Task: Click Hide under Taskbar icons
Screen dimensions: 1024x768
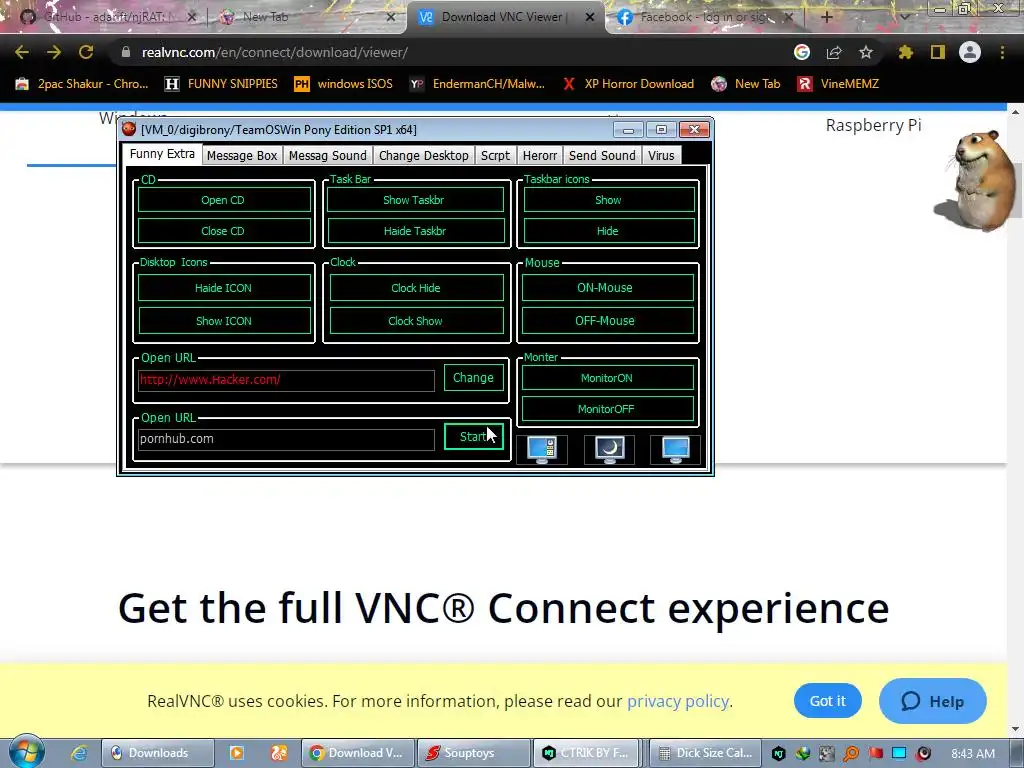Action: pos(608,231)
